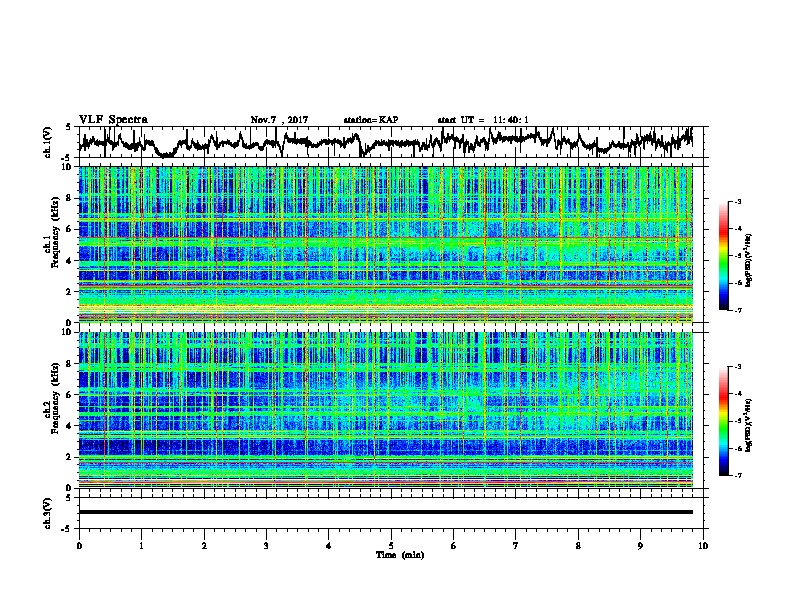Click the "-5" tick of ch.1(V) panel
Screen dimensions: 792x612
[x=68, y=158]
